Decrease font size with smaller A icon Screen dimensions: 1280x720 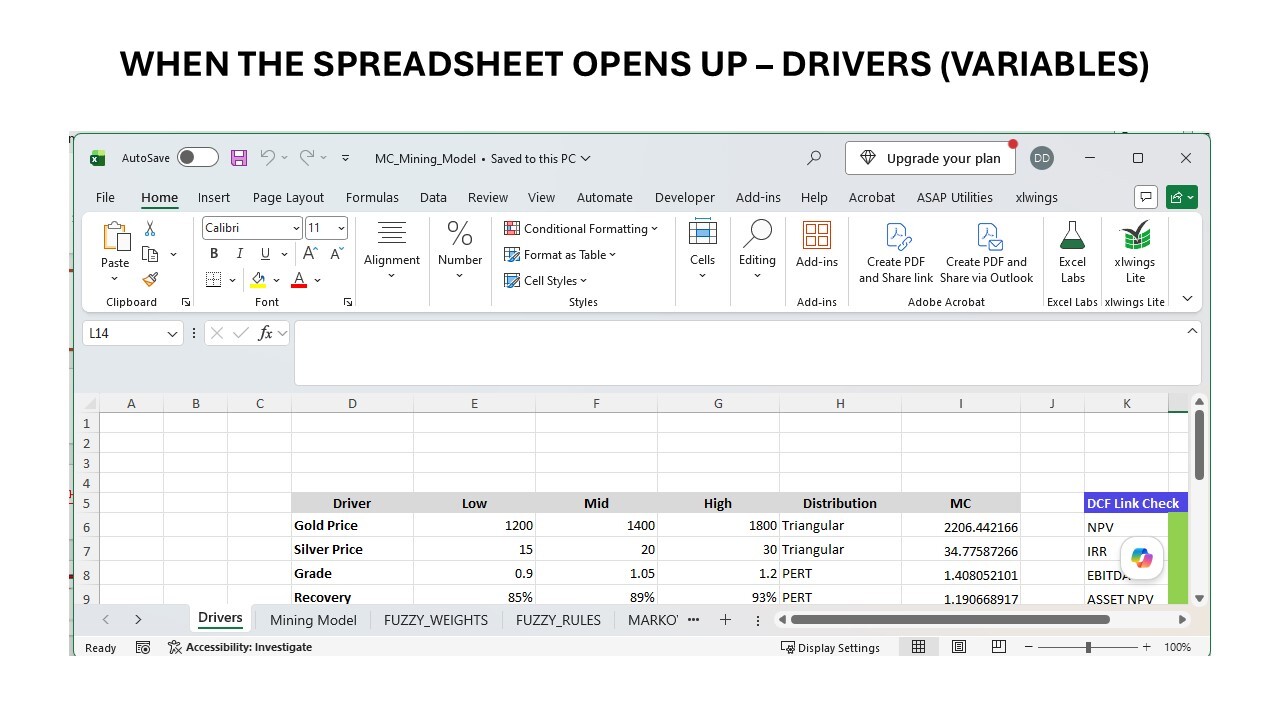(337, 254)
